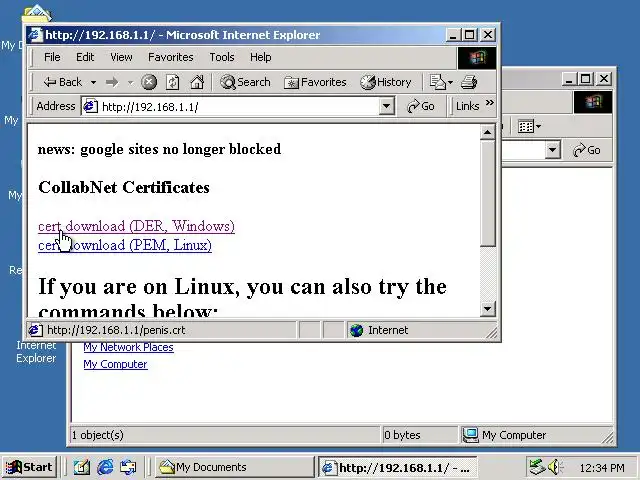640x480 pixels.
Task: Click the 'CollabNet Certificates' heading
Action: click(124, 187)
